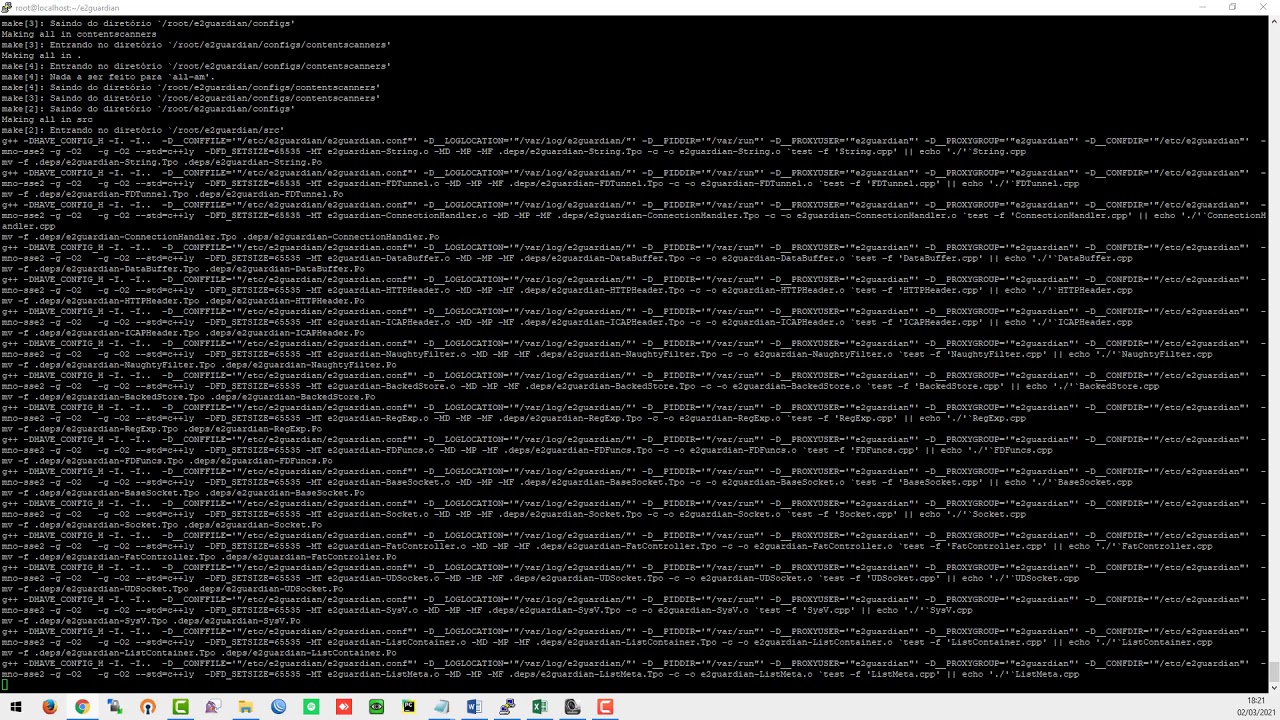Minimize the PuTTY terminal window
Image resolution: width=1280 pixels, height=720 pixels.
(x=1202, y=7)
